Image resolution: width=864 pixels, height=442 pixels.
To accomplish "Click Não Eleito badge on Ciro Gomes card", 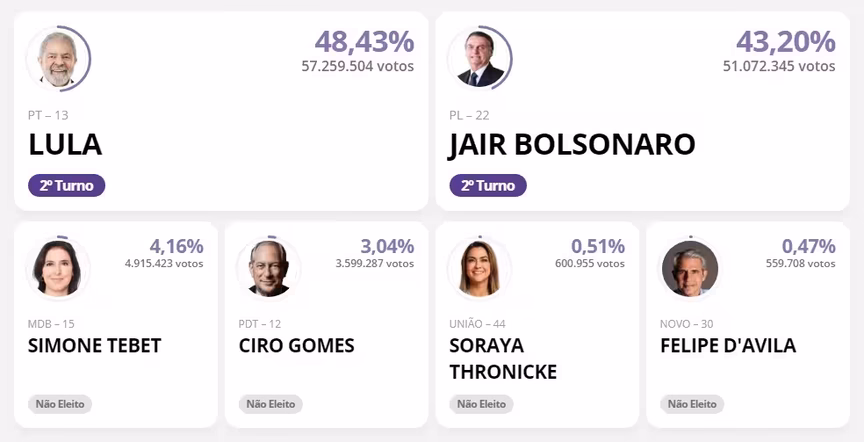I will pyautogui.click(x=271, y=404).
